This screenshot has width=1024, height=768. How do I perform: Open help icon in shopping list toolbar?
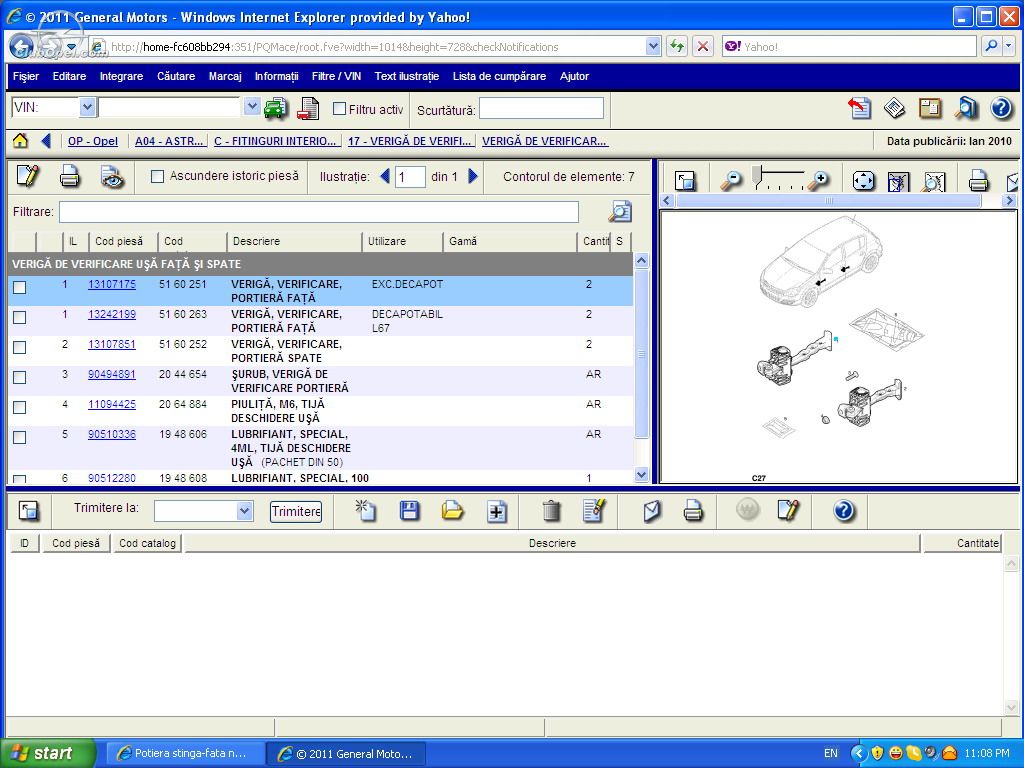click(844, 511)
